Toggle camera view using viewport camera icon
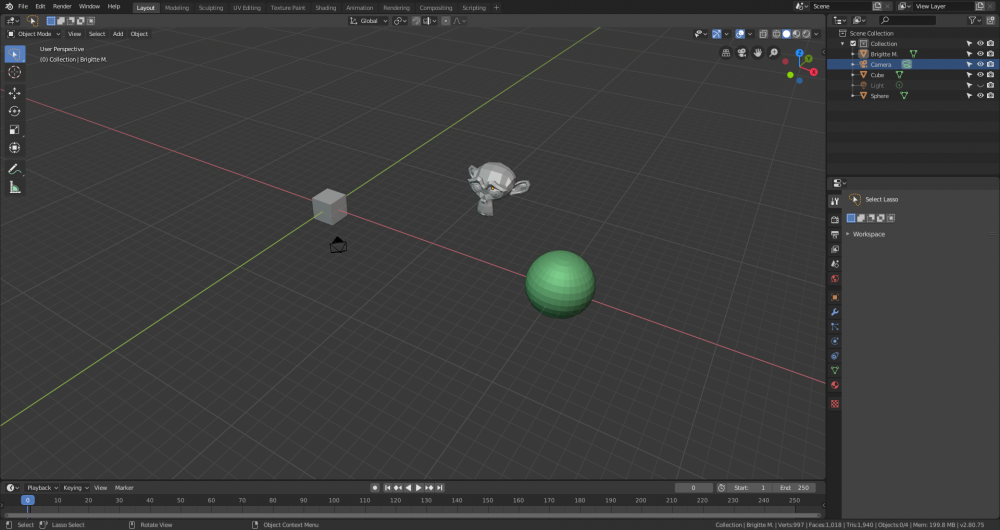1000x530 pixels. click(742, 53)
